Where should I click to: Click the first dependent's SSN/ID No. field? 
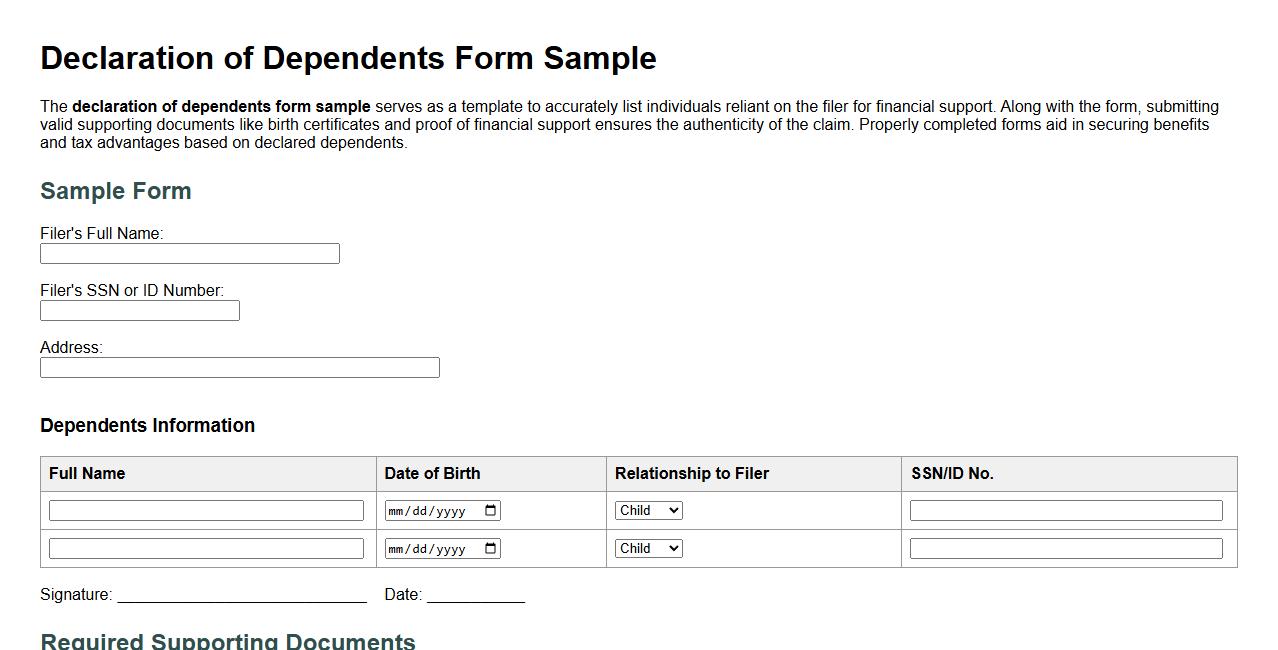click(x=1064, y=509)
